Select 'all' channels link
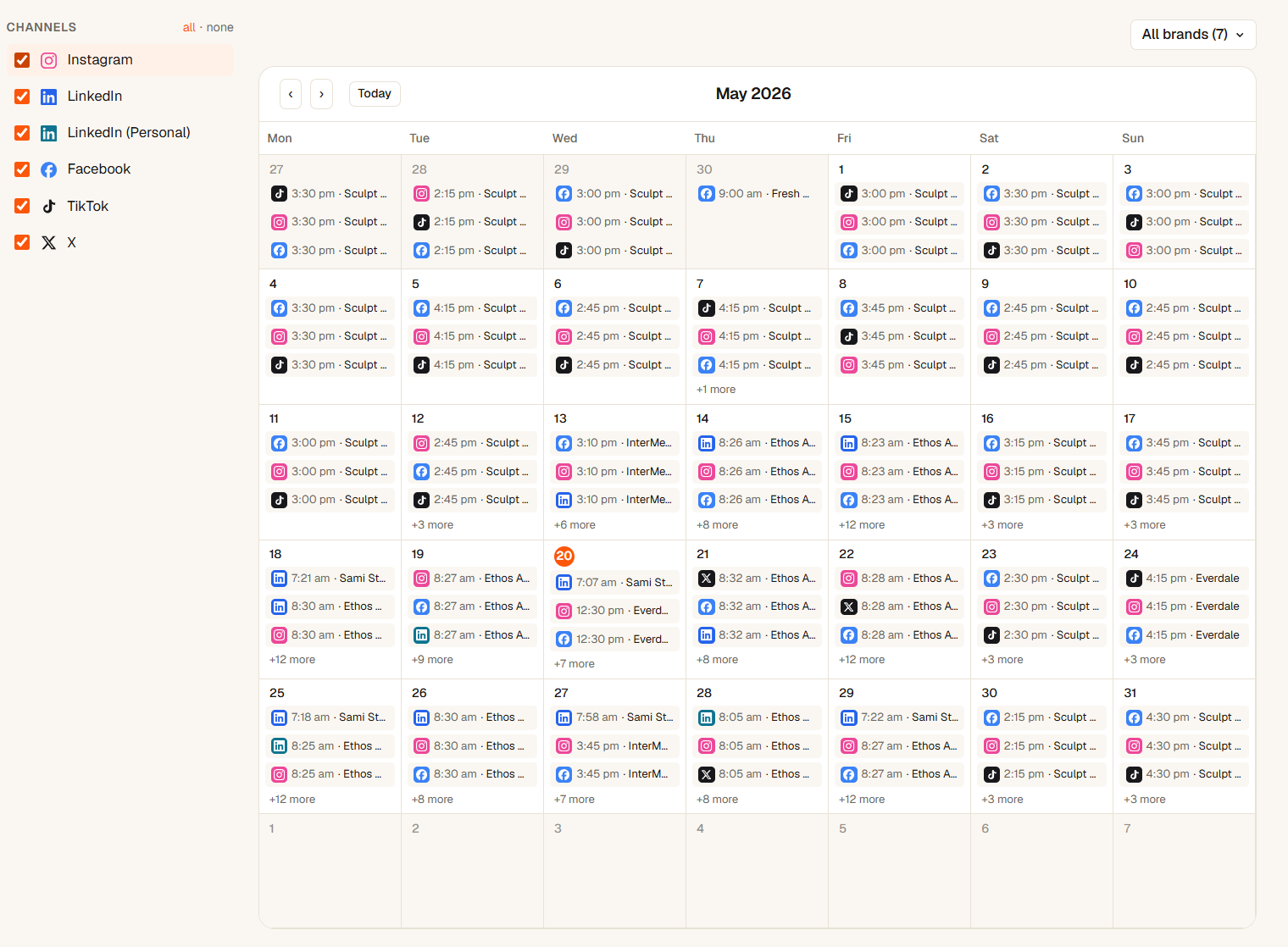Screen dimensions: 1288x947 click(189, 27)
